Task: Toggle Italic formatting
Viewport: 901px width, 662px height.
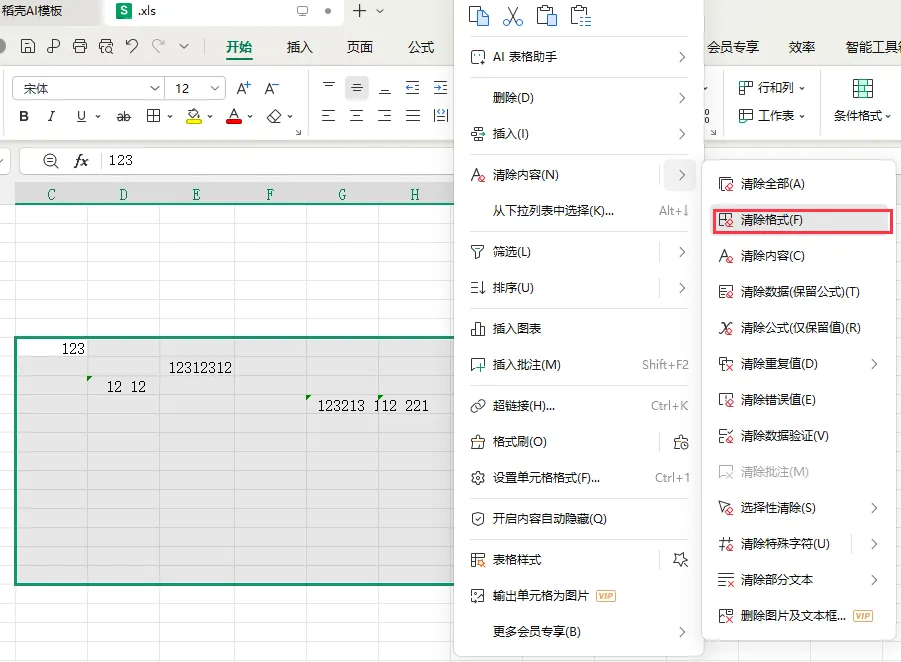Action: (x=51, y=117)
